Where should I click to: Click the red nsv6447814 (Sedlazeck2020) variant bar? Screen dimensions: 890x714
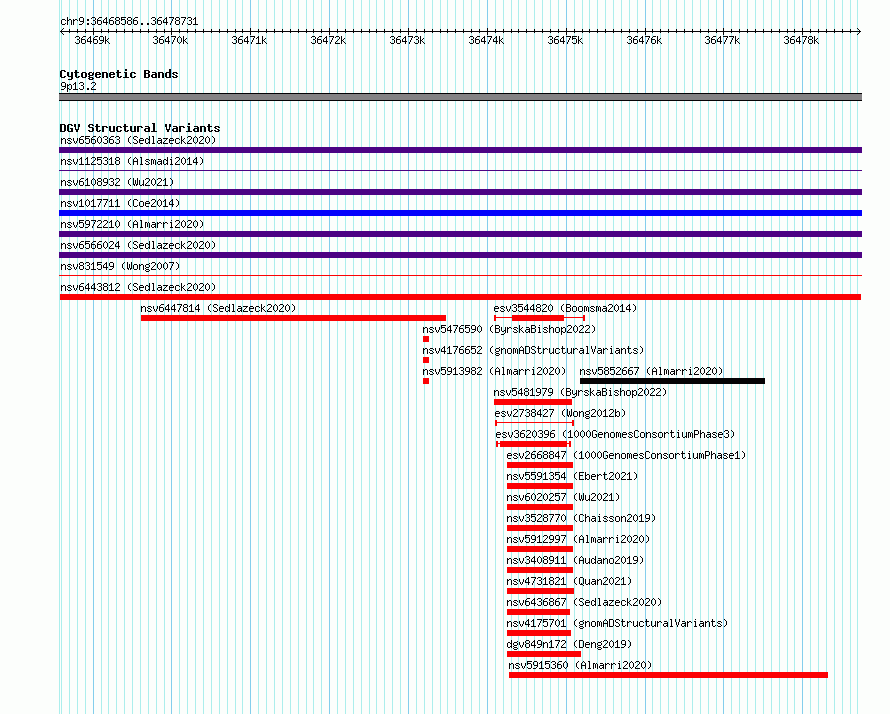[293, 318]
